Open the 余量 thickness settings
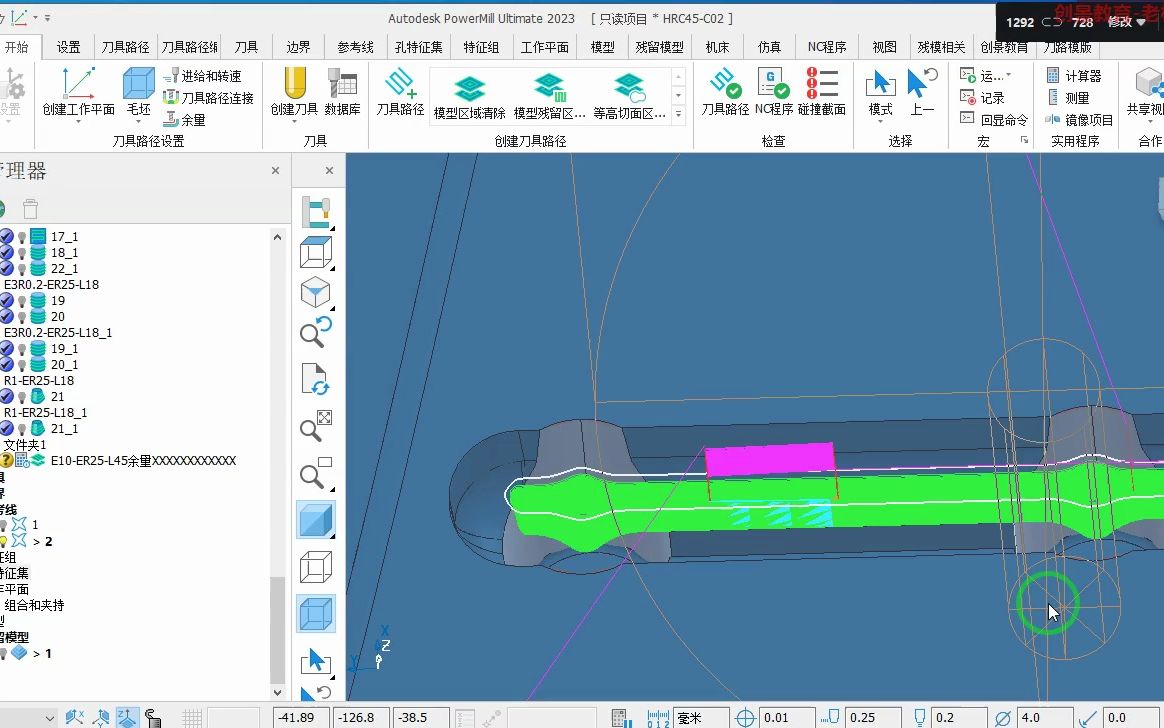Viewport: 1164px width, 728px height. [x=184, y=119]
